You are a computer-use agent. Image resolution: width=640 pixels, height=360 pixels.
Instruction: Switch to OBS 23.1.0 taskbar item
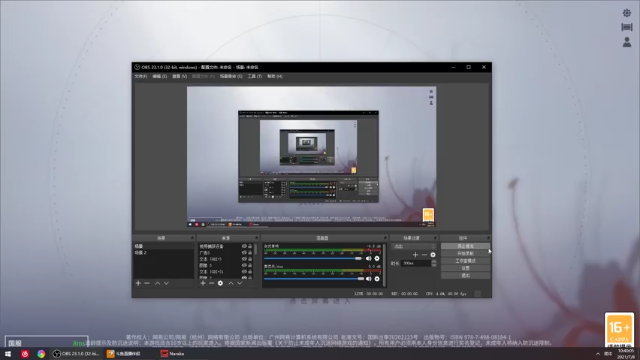(77, 354)
